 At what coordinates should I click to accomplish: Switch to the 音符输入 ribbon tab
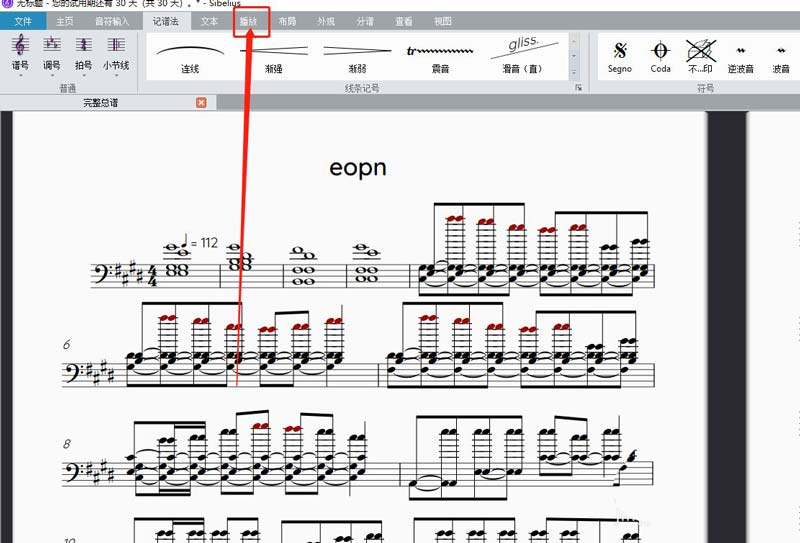pyautogui.click(x=112, y=21)
